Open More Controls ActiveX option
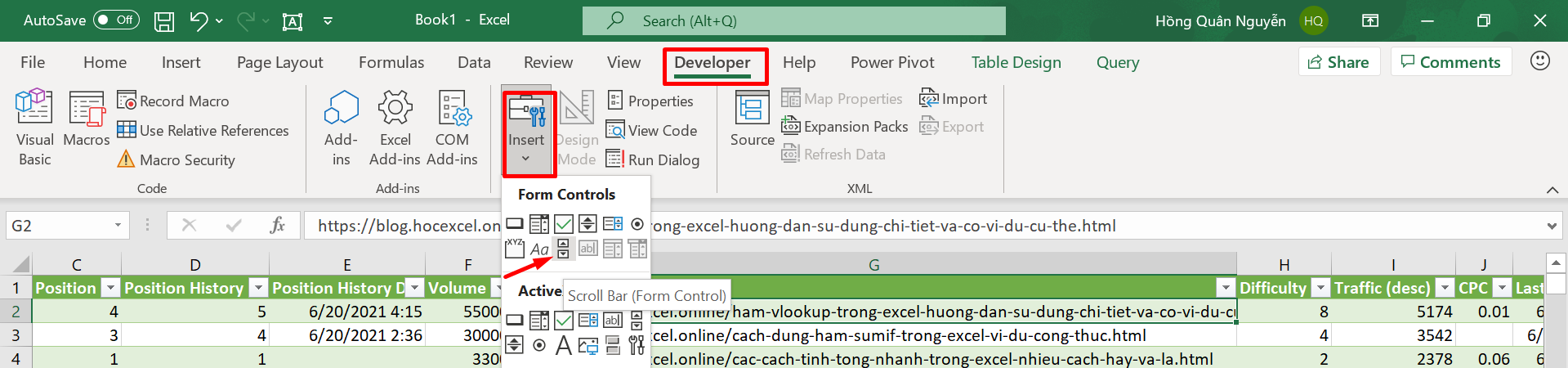Image resolution: width=1568 pixels, height=368 pixels. [x=637, y=346]
